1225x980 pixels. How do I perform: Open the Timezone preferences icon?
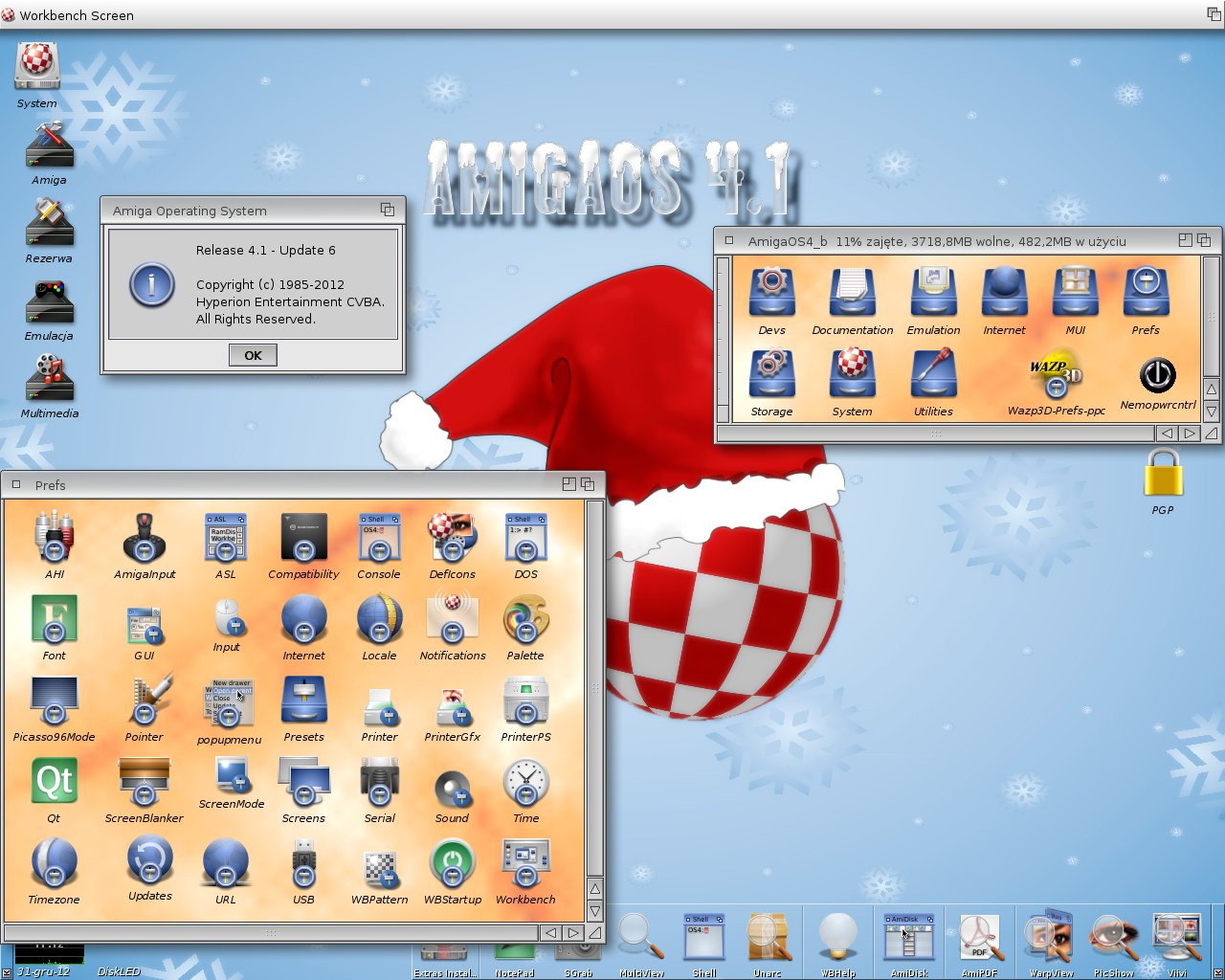(54, 862)
